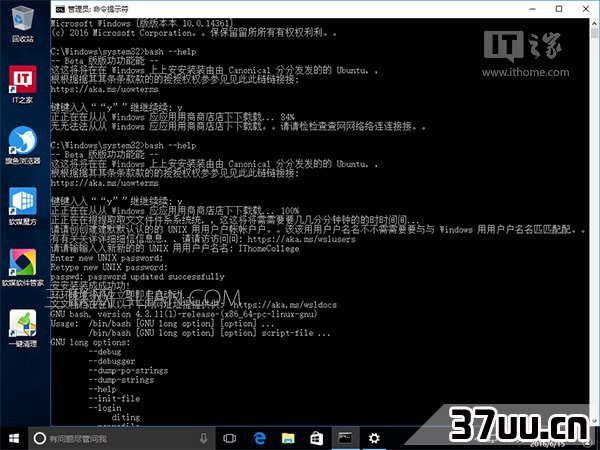Click "passwd: password updated successfully" line
This screenshot has height=450, width=600.
tap(137, 277)
